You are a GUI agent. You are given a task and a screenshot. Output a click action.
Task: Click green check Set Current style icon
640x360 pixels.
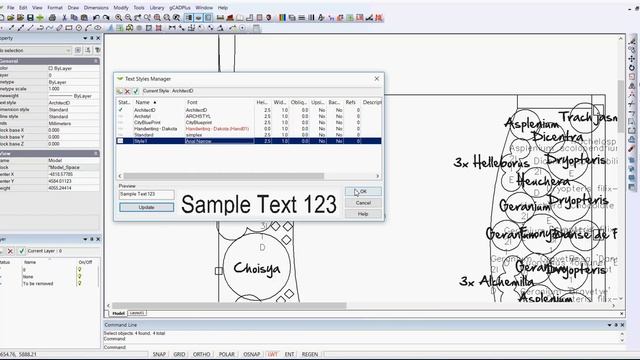(136, 91)
